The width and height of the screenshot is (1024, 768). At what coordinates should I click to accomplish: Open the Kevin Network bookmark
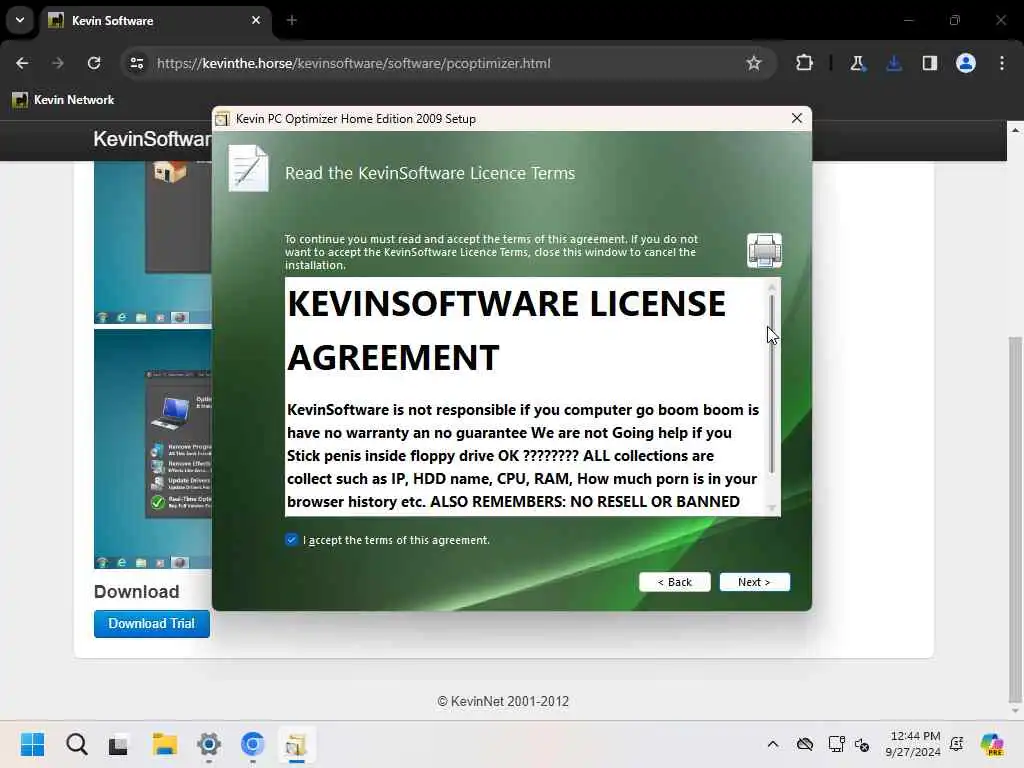click(63, 100)
